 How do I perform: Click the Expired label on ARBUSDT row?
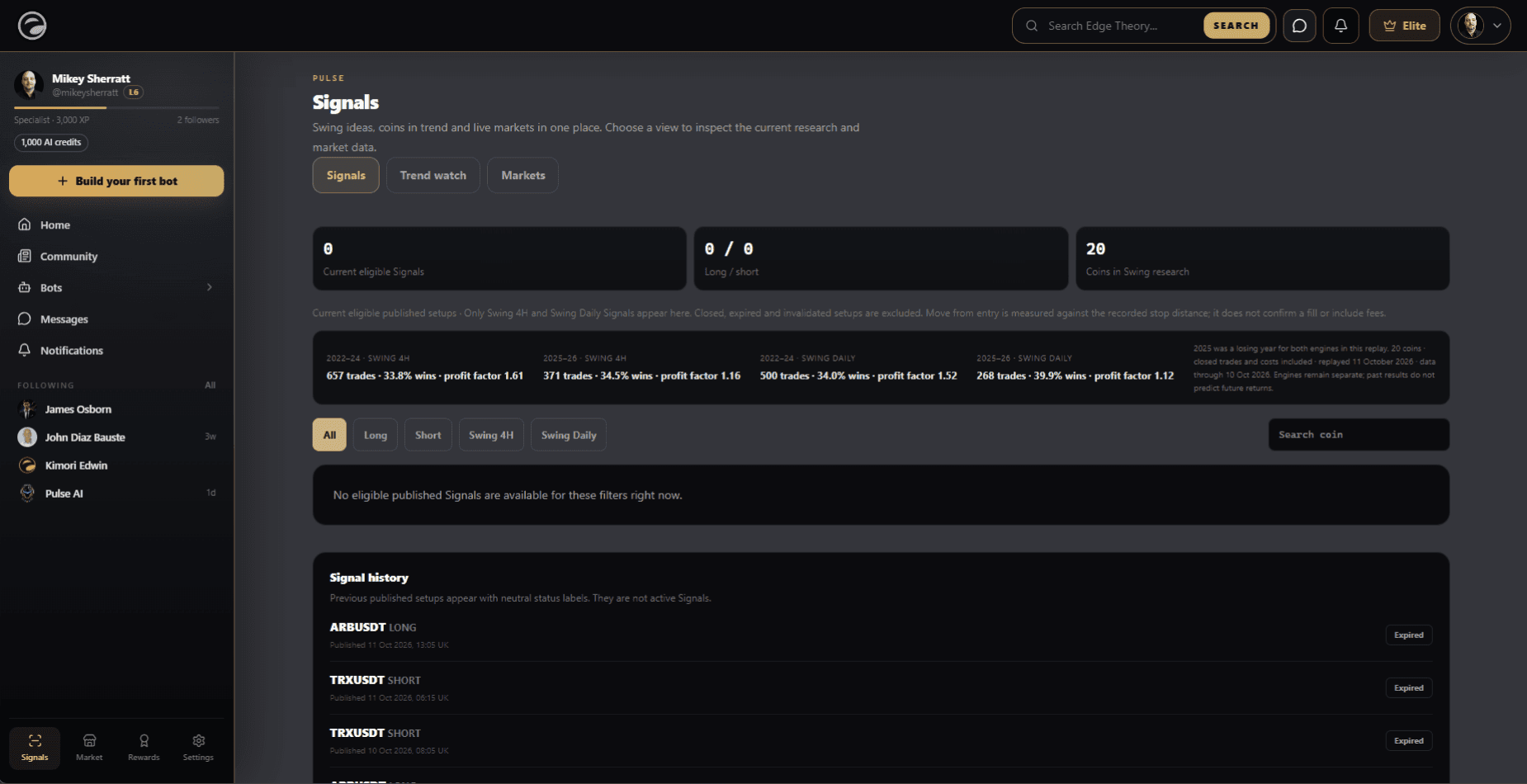point(1409,635)
